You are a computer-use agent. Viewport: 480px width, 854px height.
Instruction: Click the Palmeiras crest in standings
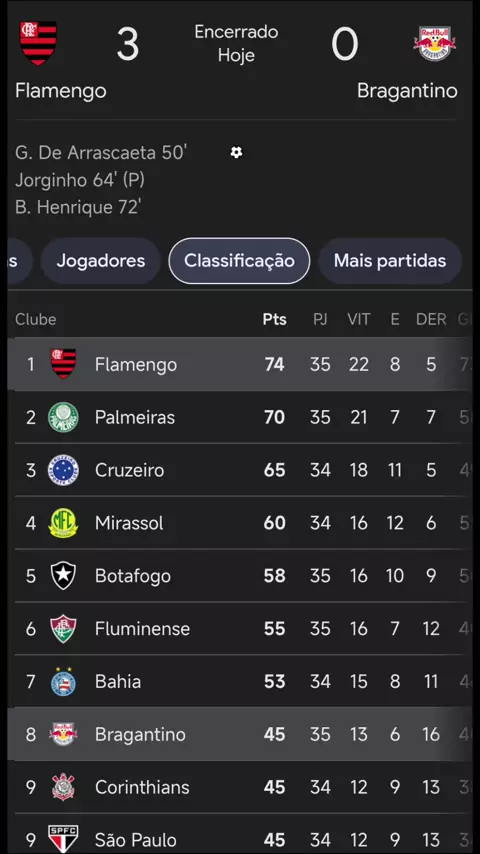(63, 417)
